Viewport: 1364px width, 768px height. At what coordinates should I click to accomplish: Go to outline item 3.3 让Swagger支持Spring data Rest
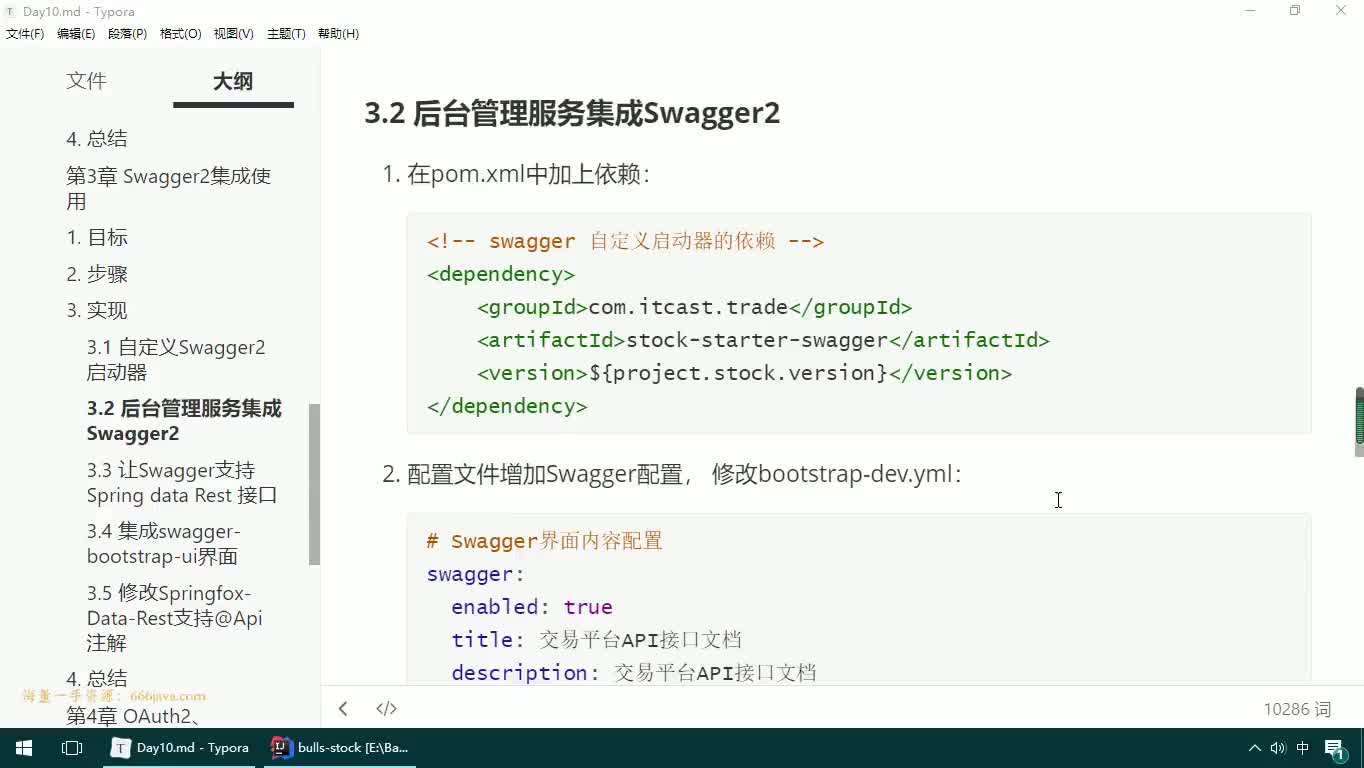tap(182, 482)
